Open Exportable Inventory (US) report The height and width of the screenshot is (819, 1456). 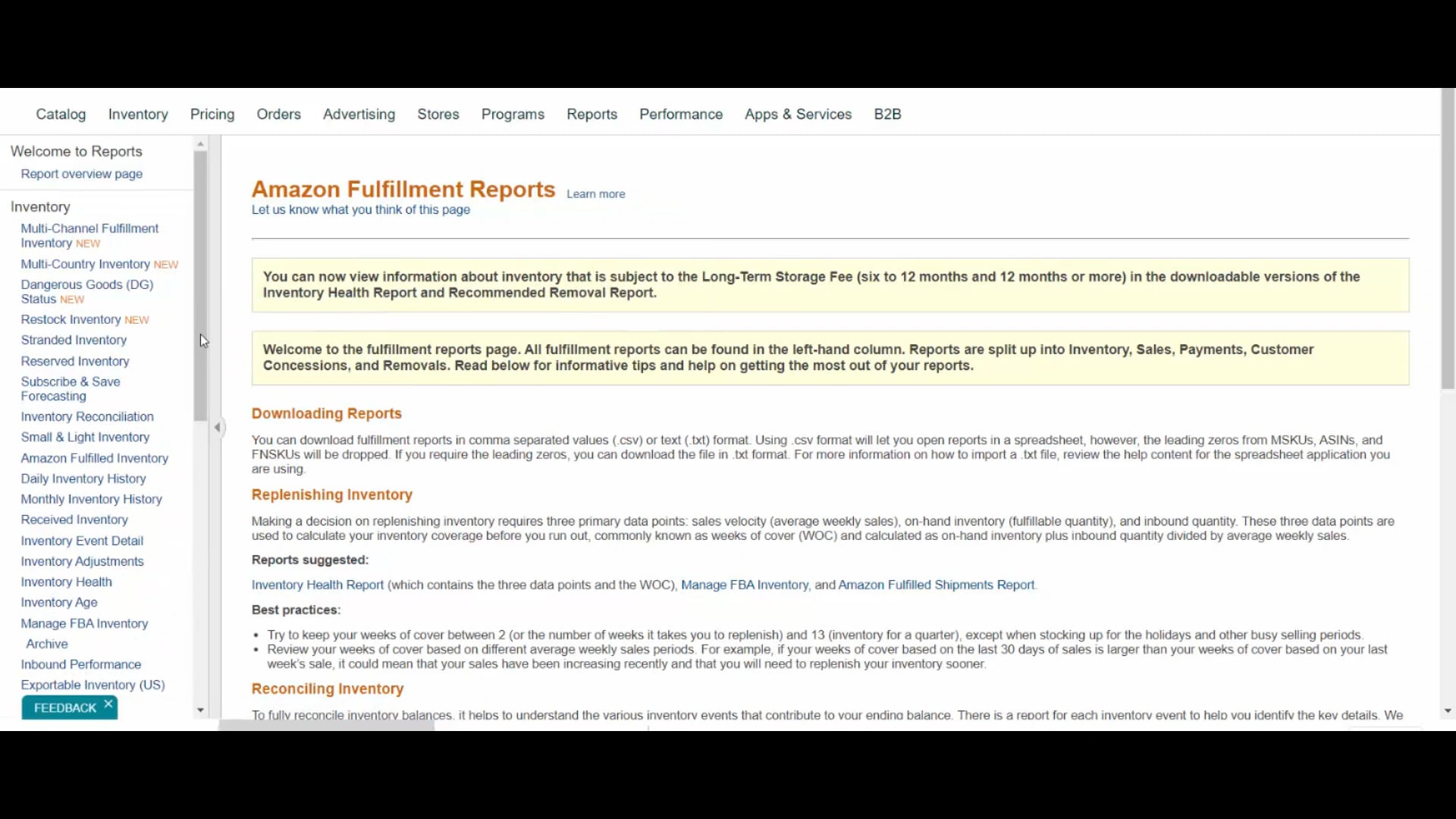[x=93, y=686]
